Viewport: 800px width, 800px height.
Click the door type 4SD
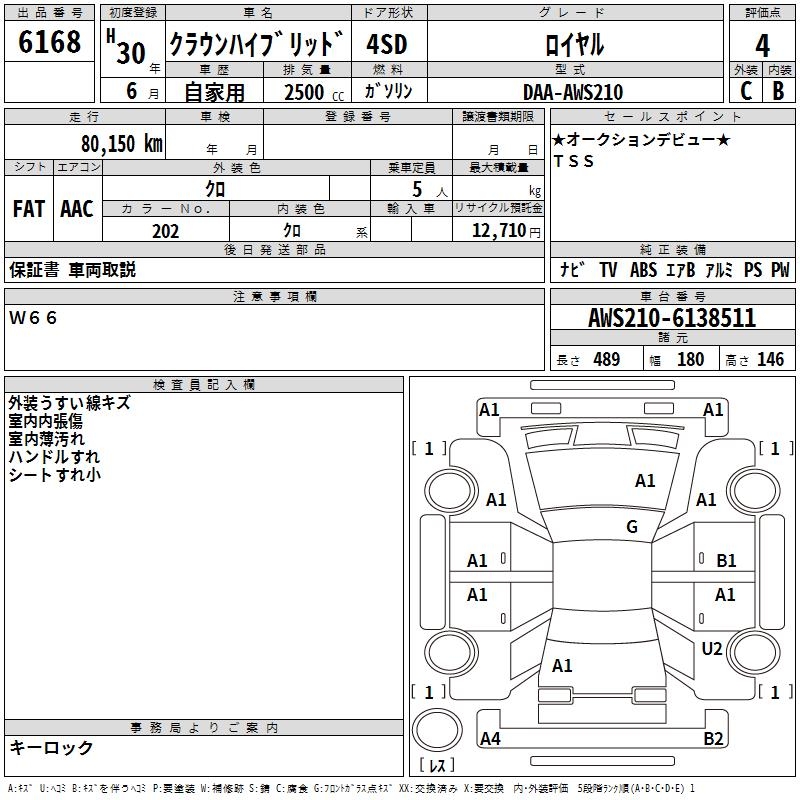point(387,44)
